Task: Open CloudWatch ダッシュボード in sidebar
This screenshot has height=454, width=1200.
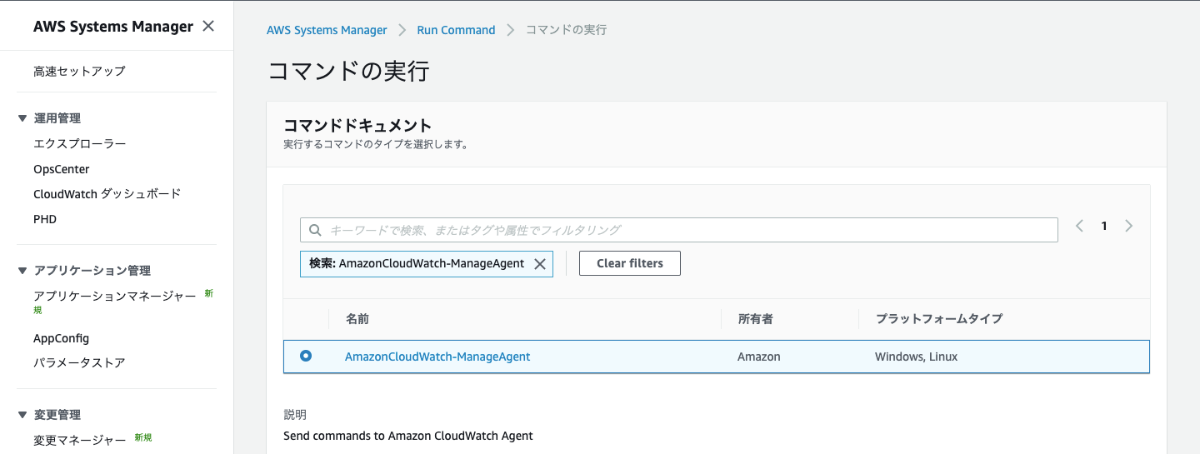Action: coord(107,194)
